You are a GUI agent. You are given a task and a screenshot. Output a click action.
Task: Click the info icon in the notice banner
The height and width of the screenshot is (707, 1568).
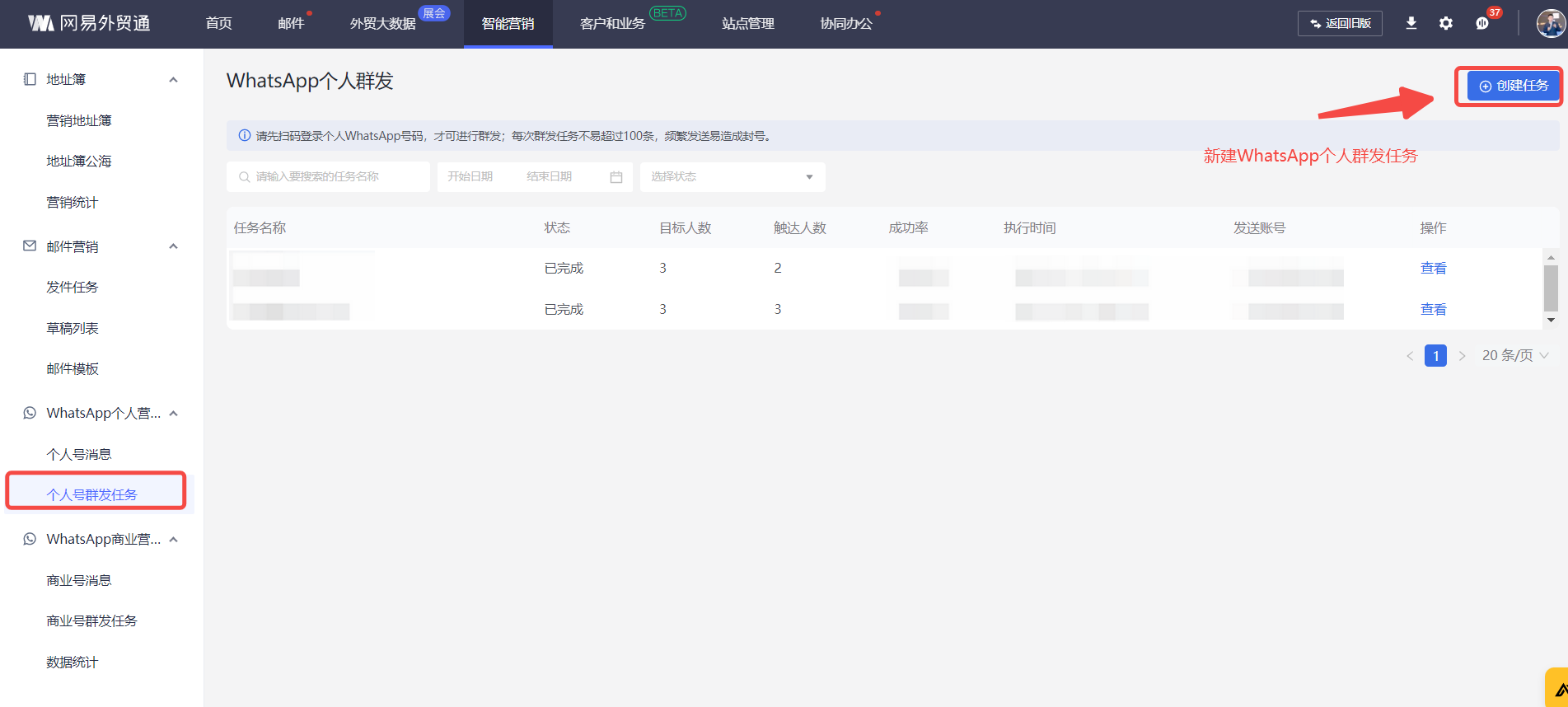[245, 135]
